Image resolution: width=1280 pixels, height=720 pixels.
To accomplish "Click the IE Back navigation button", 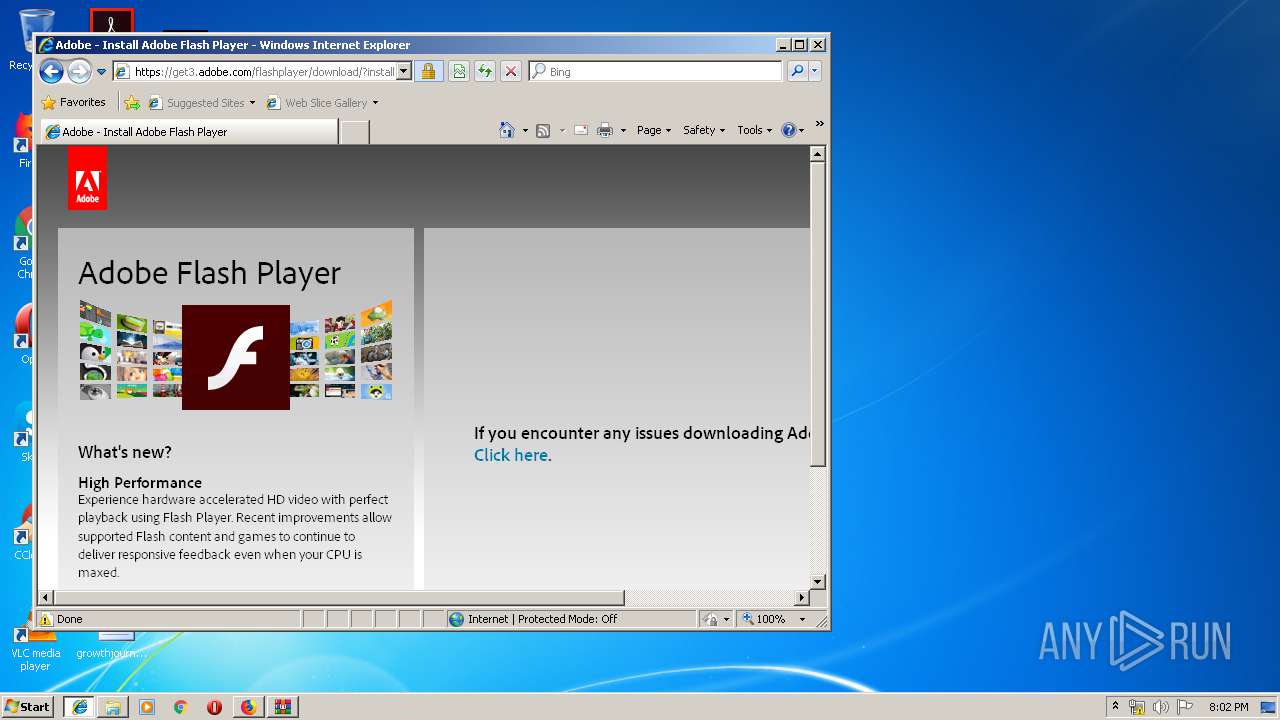I will pyautogui.click(x=51, y=71).
